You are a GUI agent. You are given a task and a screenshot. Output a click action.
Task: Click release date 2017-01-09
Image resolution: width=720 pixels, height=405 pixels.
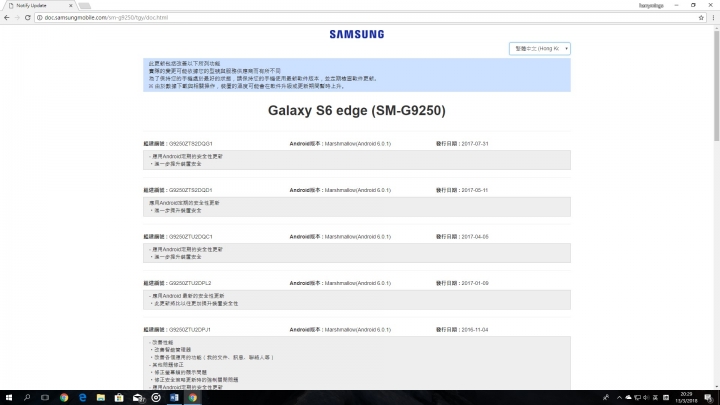point(475,283)
